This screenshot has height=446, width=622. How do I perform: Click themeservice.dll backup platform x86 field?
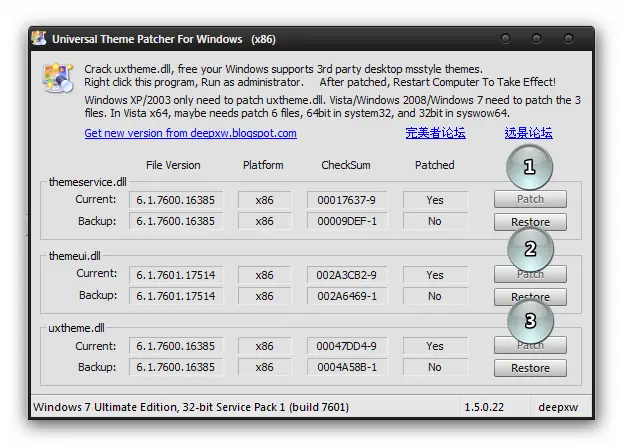pyautogui.click(x=264, y=221)
